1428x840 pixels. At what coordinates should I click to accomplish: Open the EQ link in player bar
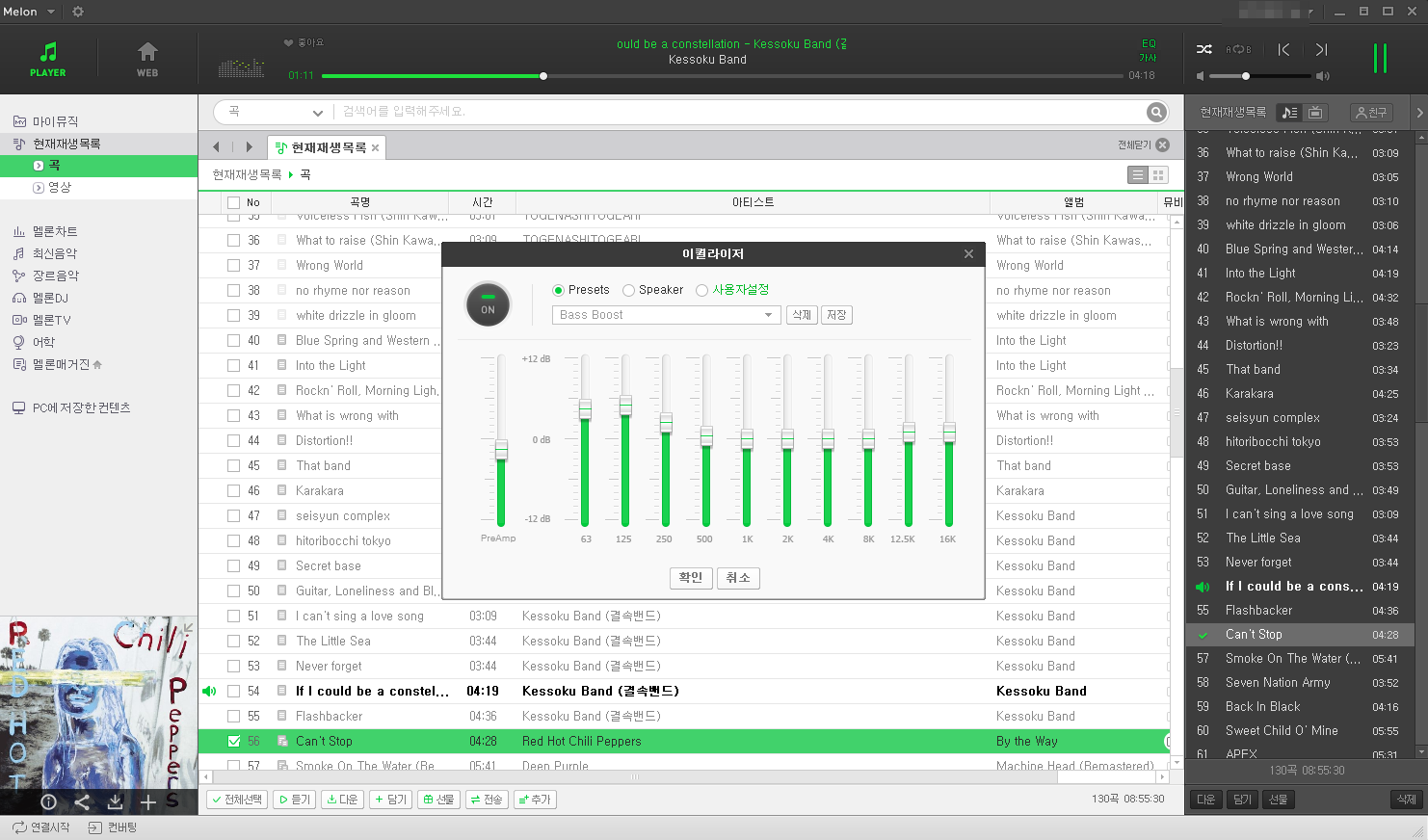pyautogui.click(x=1149, y=43)
